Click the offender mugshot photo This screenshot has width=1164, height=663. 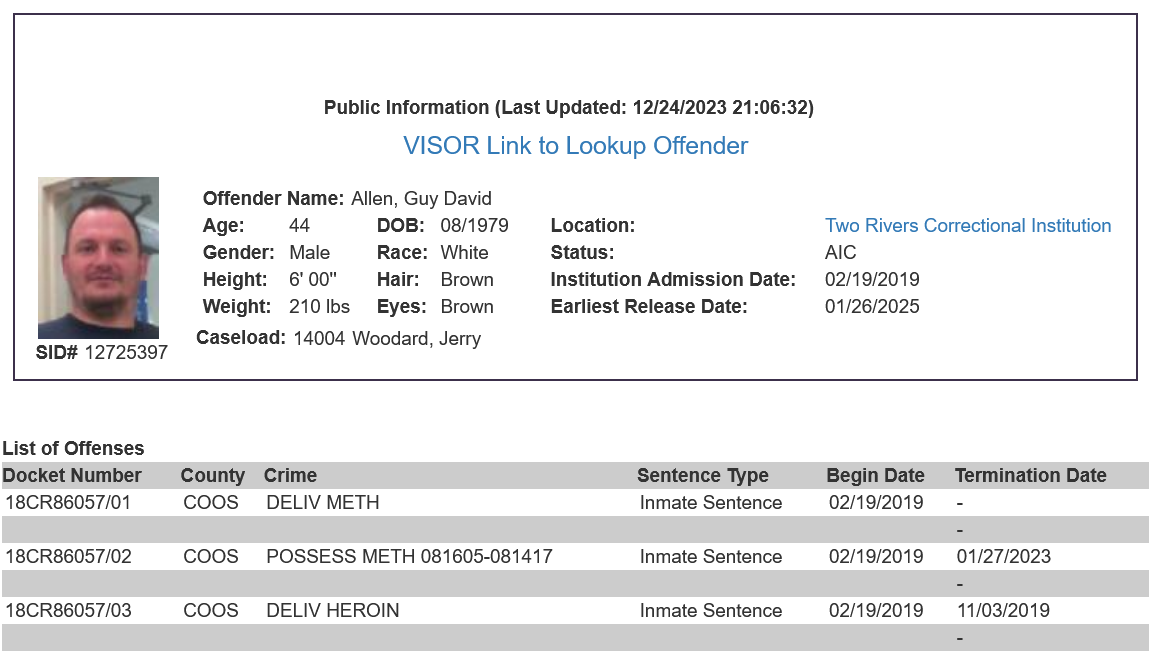[x=99, y=258]
